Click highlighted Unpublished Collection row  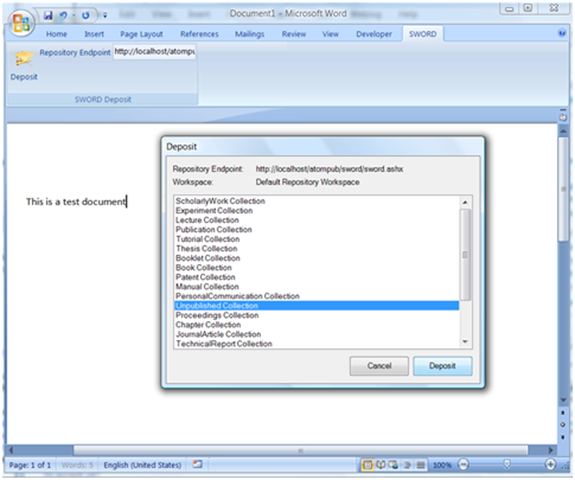[x=317, y=306]
